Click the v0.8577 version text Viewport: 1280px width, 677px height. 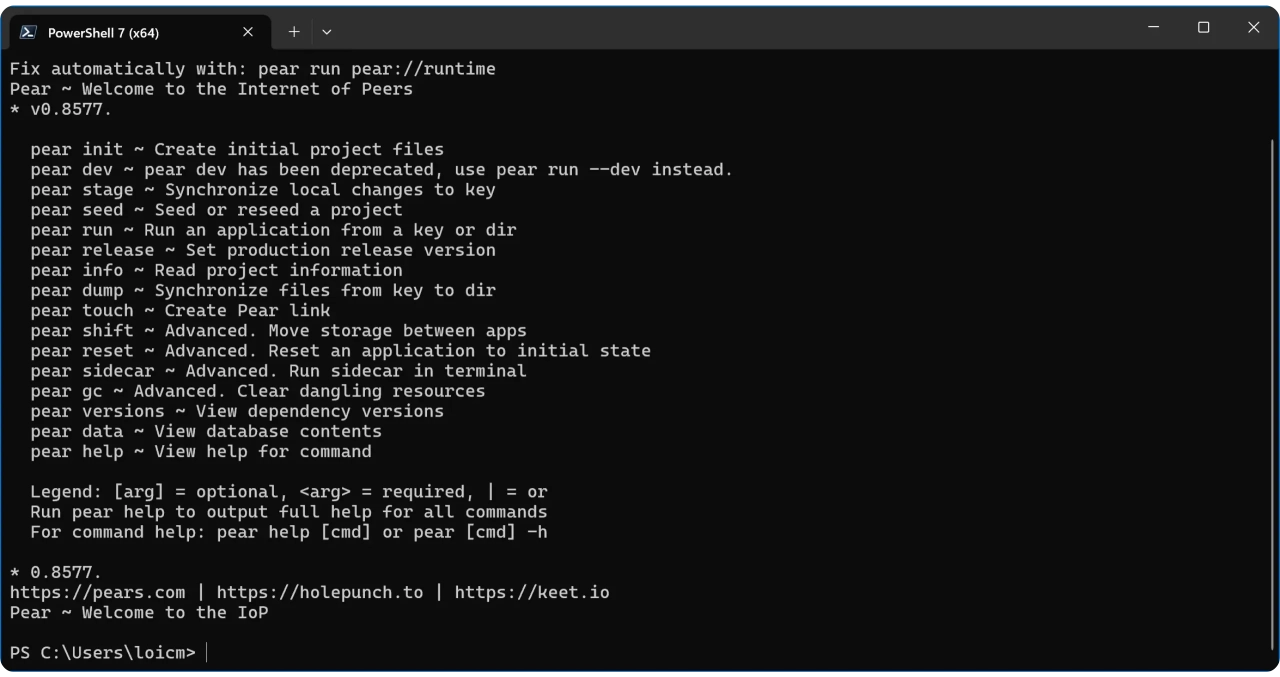pos(70,109)
